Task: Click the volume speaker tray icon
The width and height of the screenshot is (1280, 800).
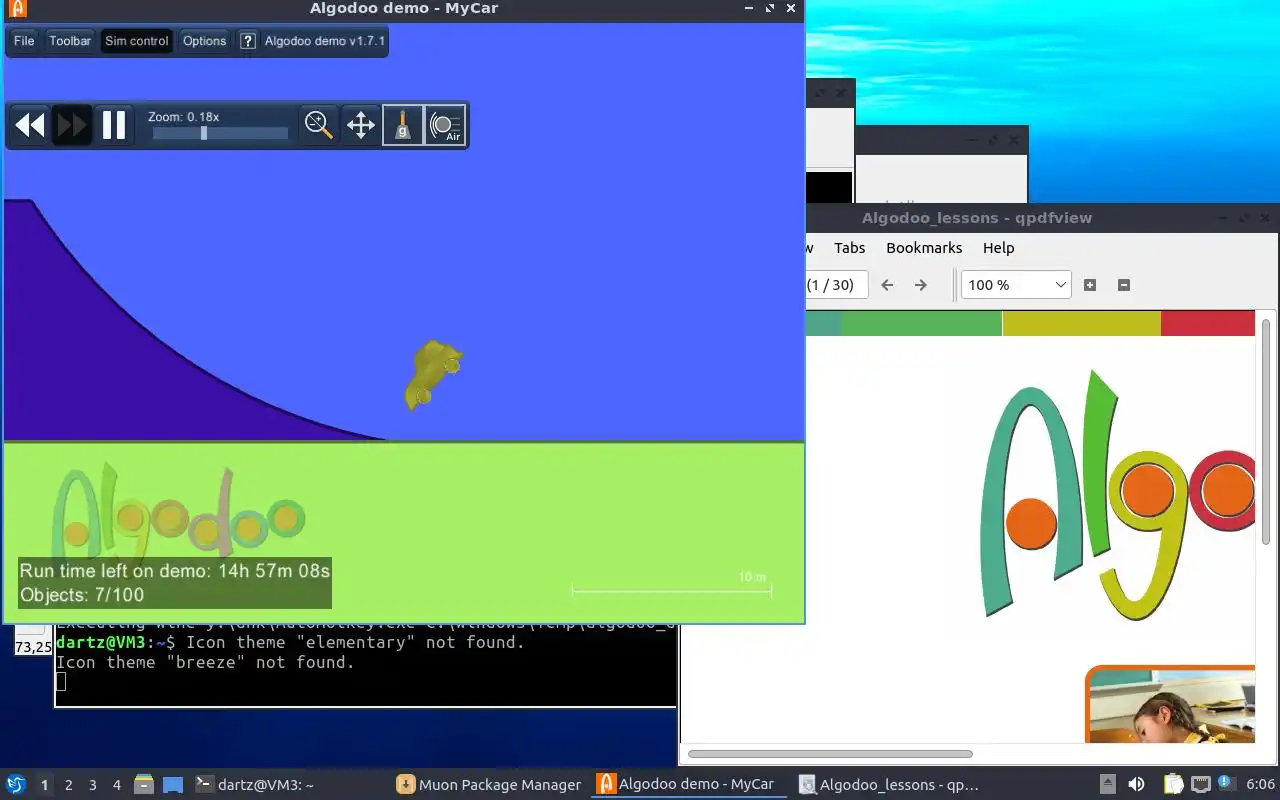Action: [x=1136, y=784]
